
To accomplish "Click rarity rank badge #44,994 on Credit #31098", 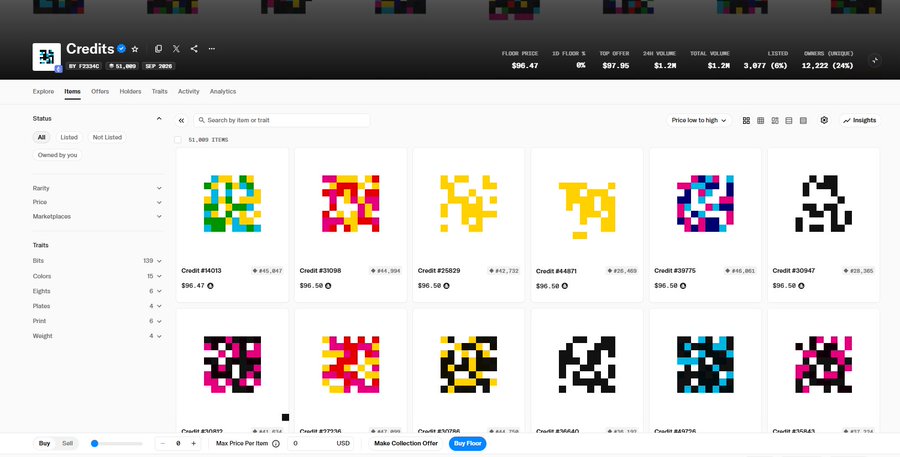I will (x=386, y=271).
